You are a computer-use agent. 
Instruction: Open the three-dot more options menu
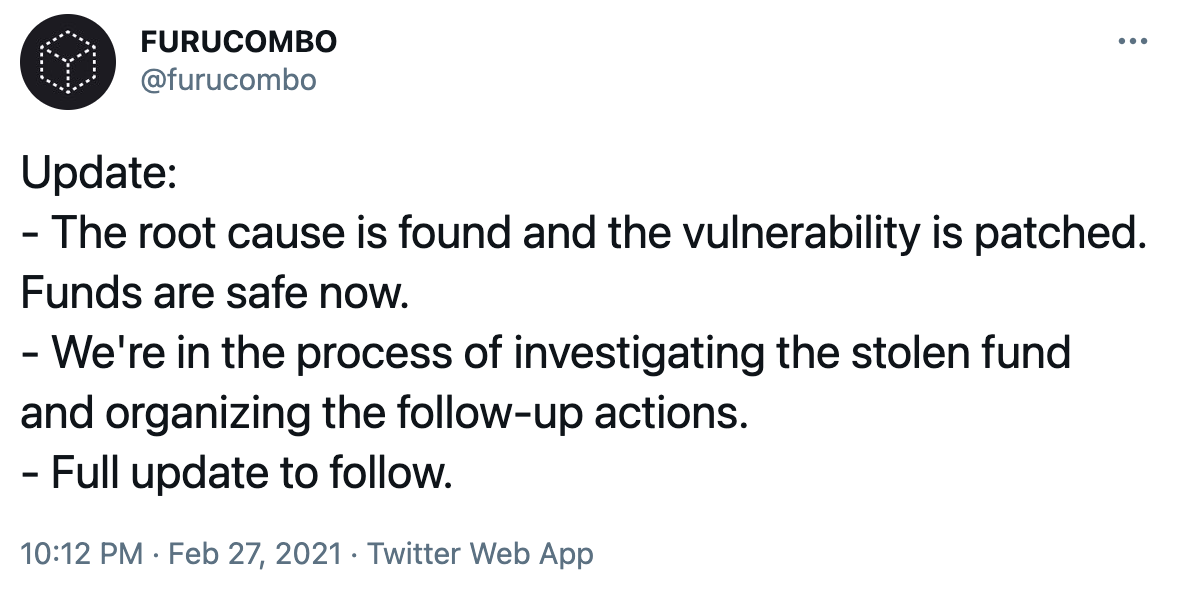point(1131,42)
